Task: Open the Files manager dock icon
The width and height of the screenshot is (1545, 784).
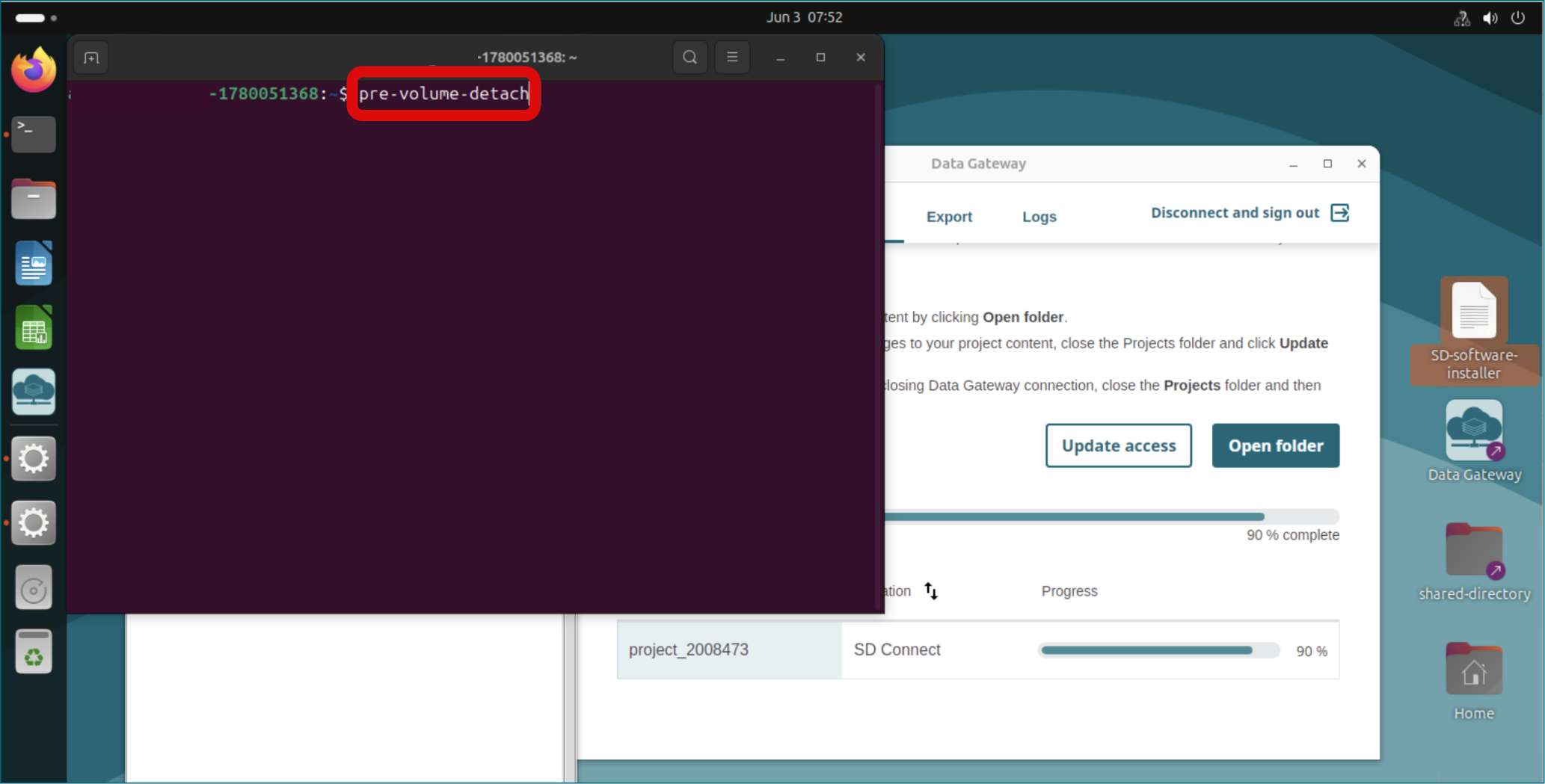Action: [x=34, y=199]
